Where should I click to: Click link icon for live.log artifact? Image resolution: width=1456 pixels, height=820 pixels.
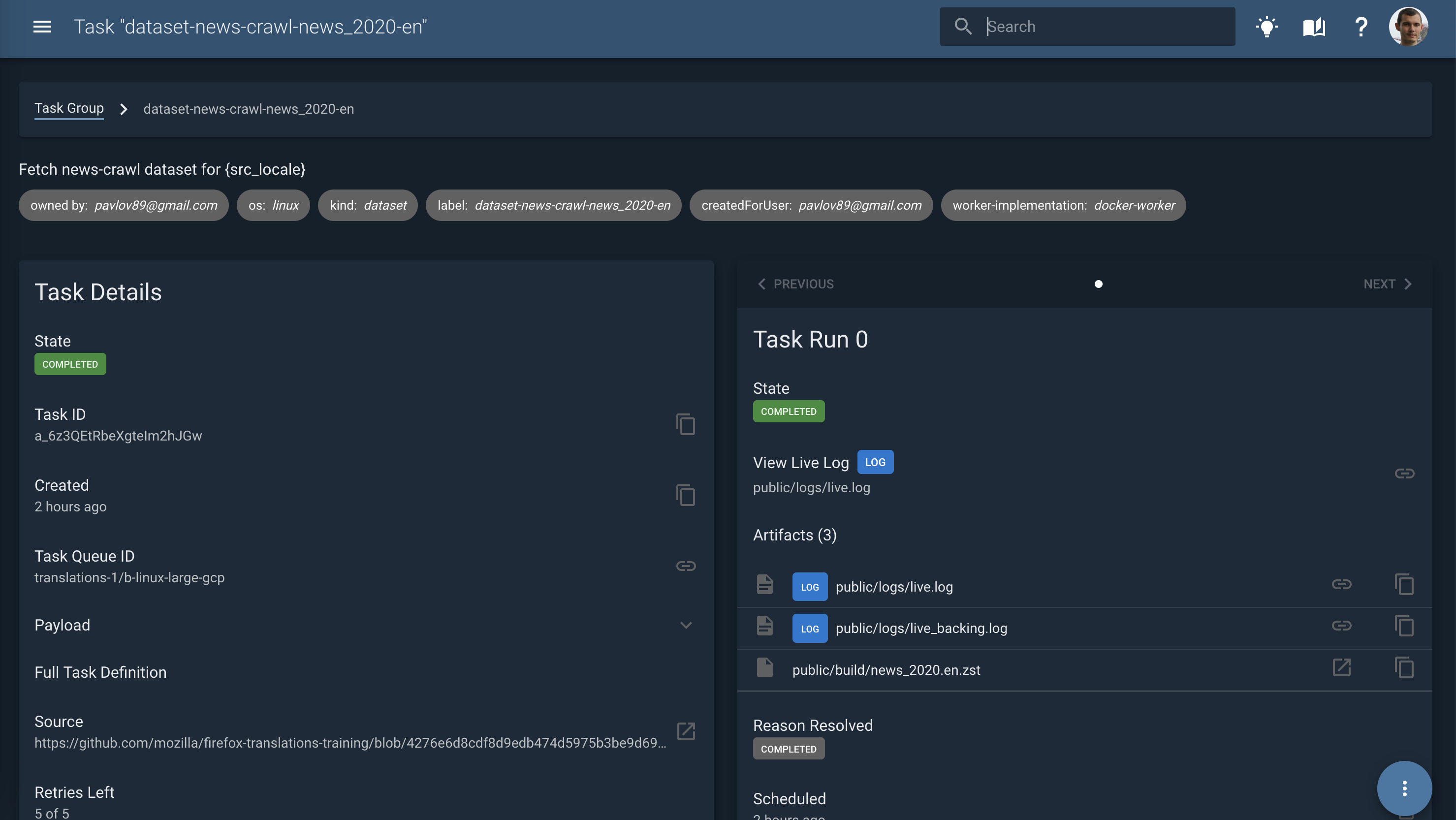[x=1341, y=584]
